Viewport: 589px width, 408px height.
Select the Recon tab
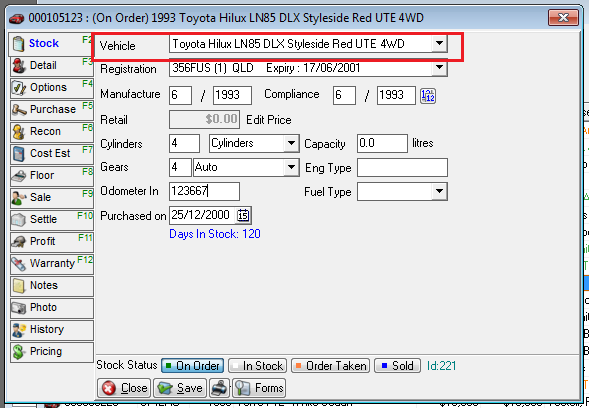[51, 132]
